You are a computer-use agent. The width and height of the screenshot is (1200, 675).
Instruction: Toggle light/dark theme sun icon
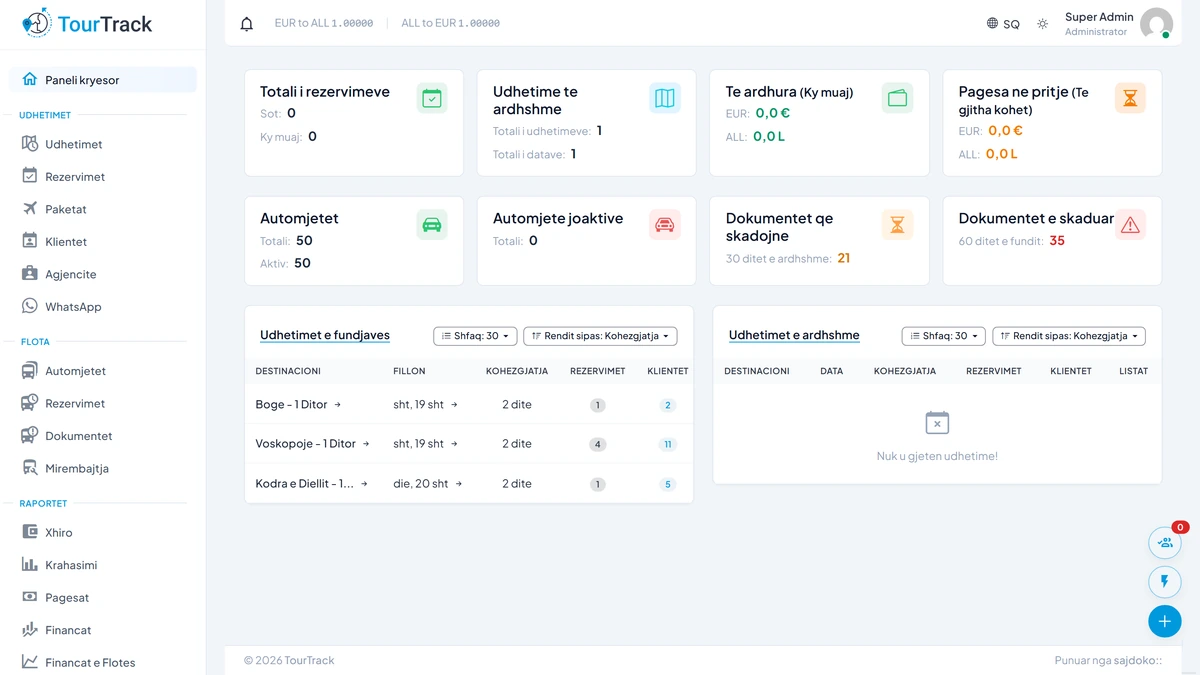click(1043, 23)
